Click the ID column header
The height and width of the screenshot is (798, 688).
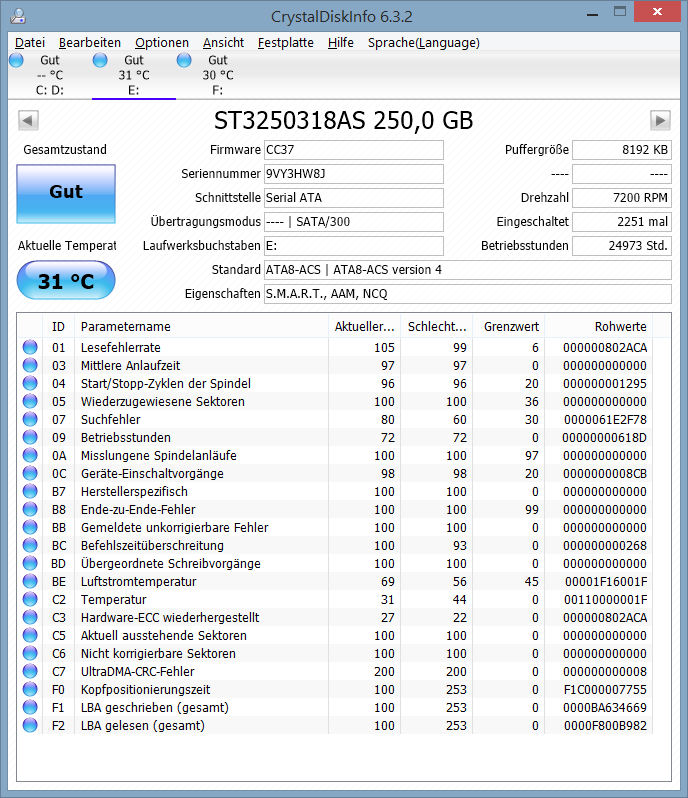[x=59, y=326]
